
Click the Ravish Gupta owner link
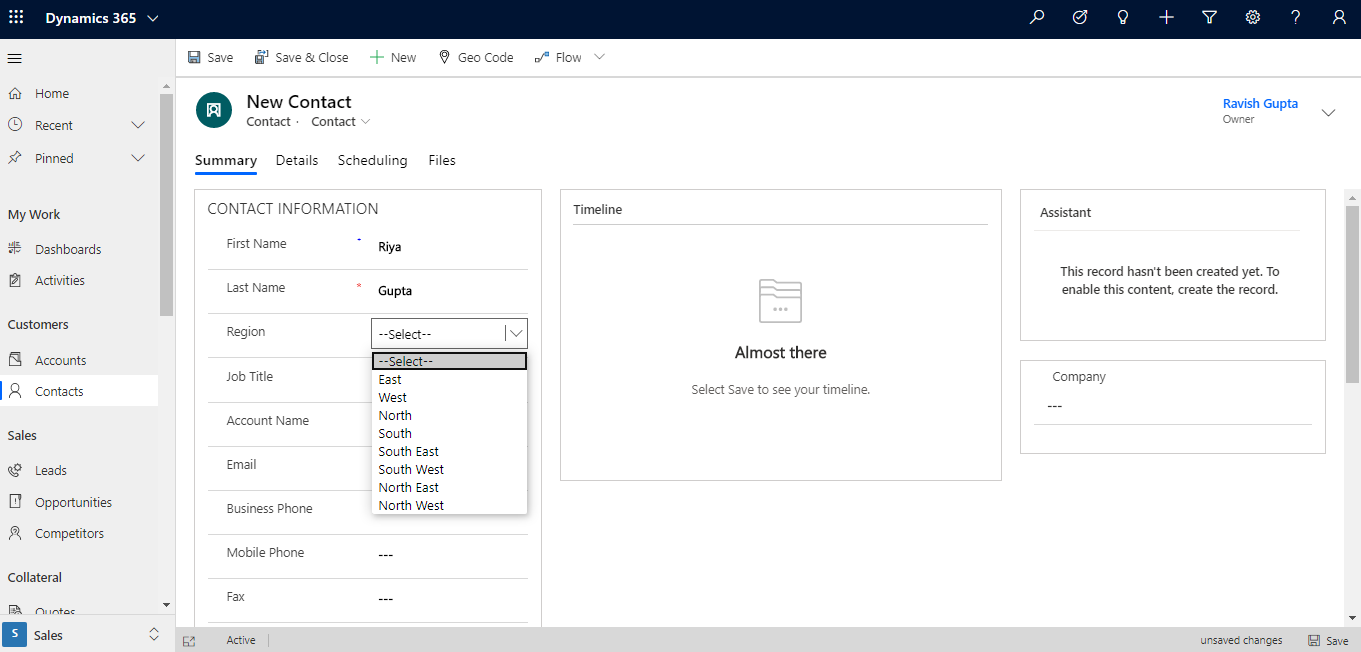coord(1260,103)
